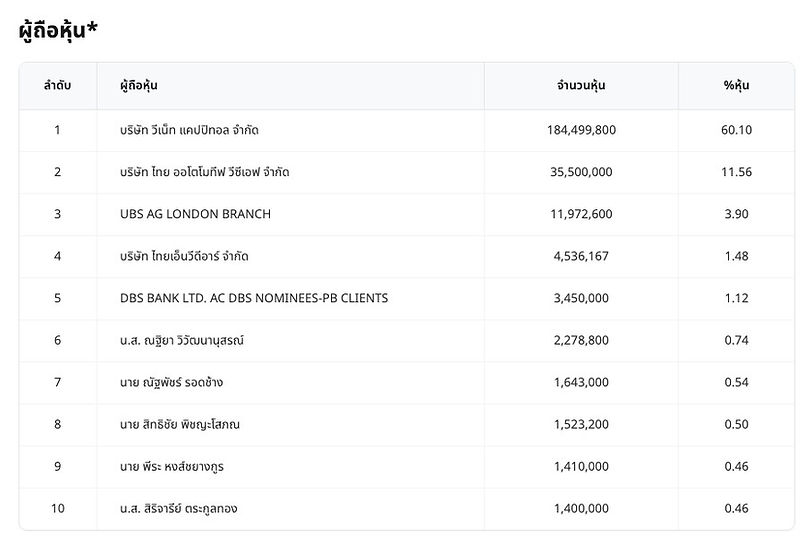
Task: Click share count 184,499,800
Action: click(x=581, y=130)
